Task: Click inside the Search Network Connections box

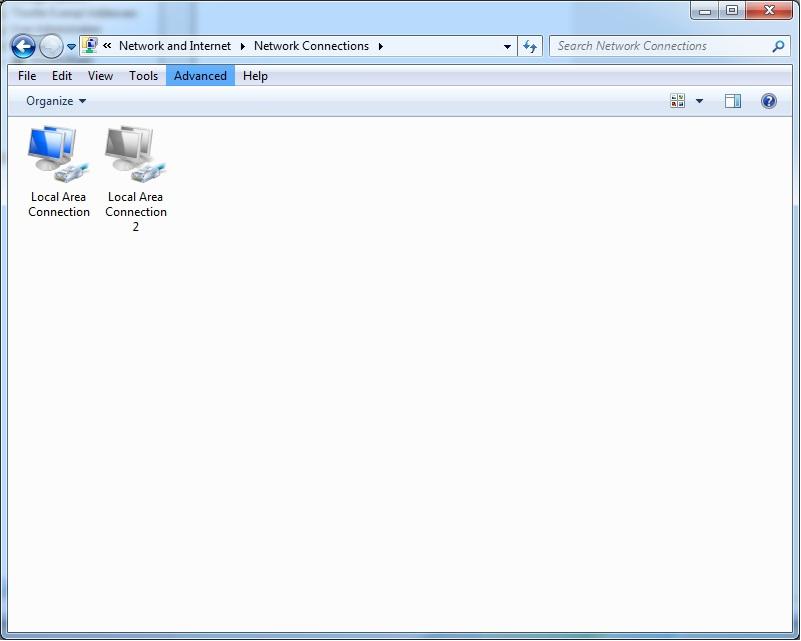Action: (x=650, y=46)
